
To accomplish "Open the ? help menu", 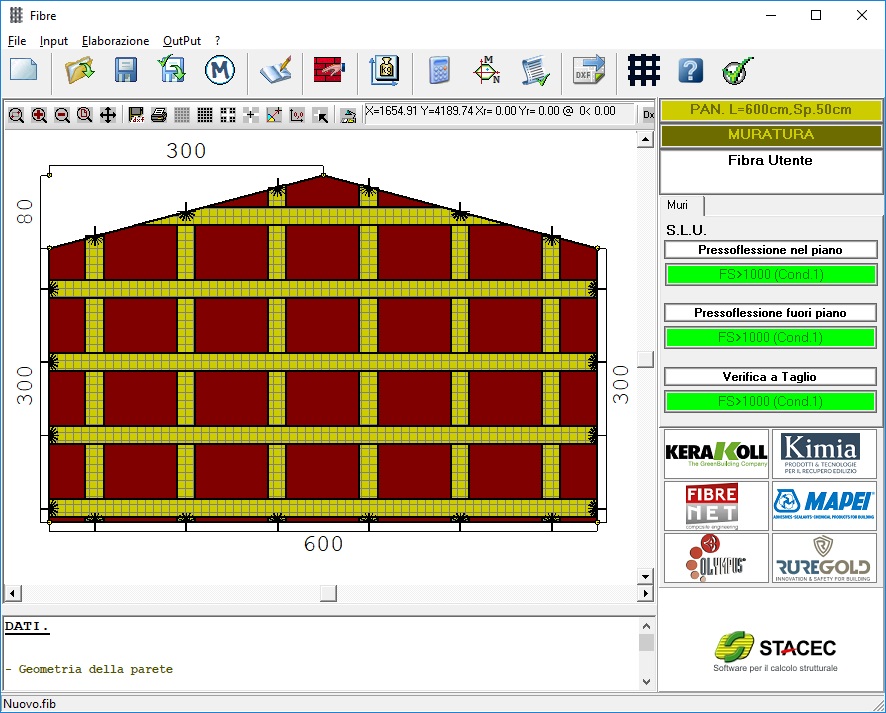I will tap(218, 41).
